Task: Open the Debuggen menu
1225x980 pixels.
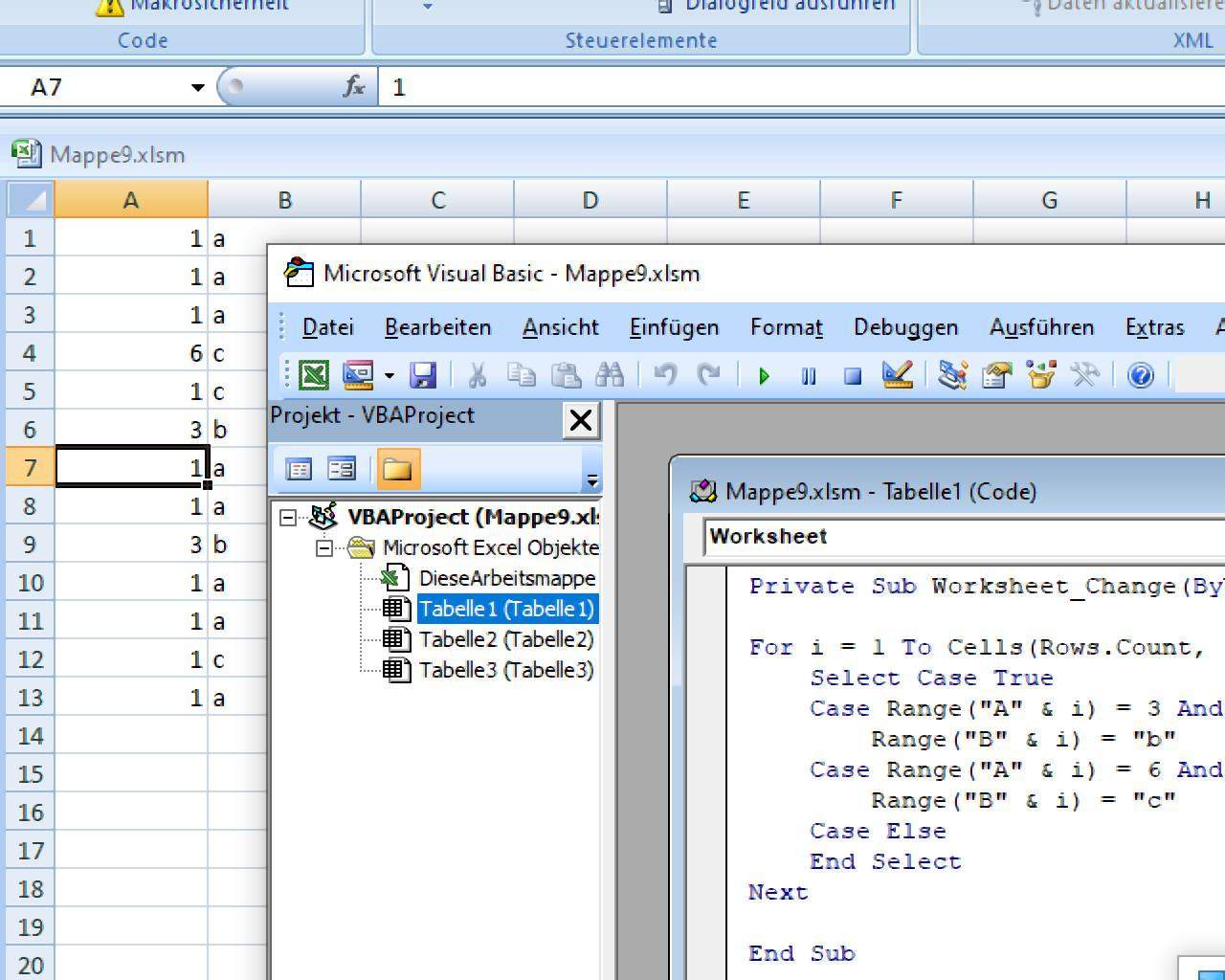Action: pos(905,327)
